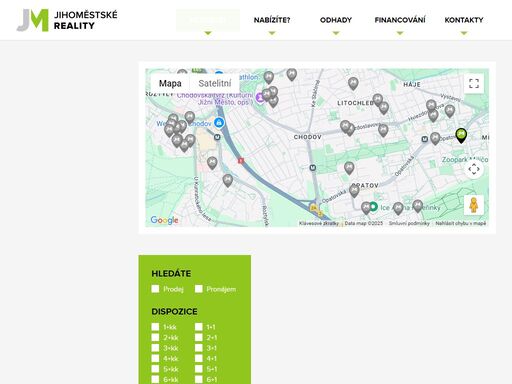512x384 pixels.
Task: Toggle fullscreen view of the map
Action: [474, 83]
